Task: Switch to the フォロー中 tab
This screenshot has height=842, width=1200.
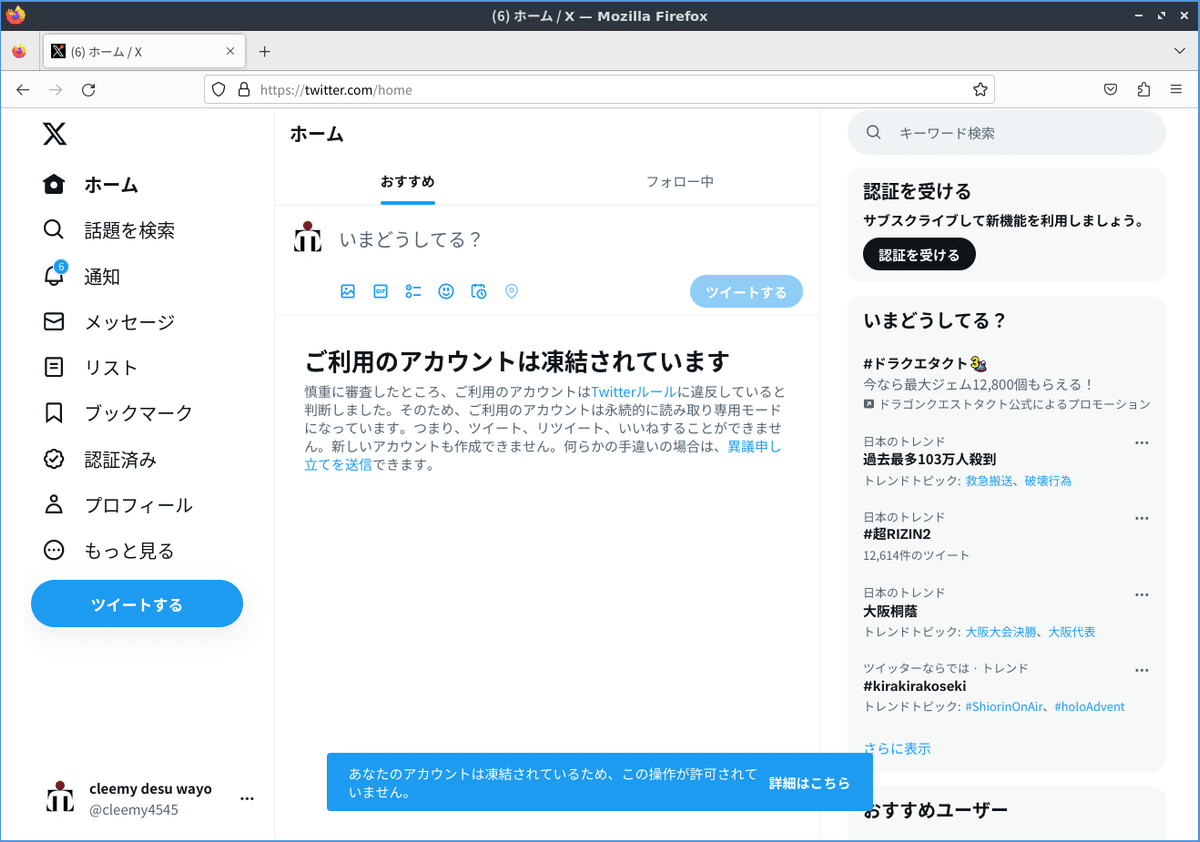Action: [x=679, y=181]
